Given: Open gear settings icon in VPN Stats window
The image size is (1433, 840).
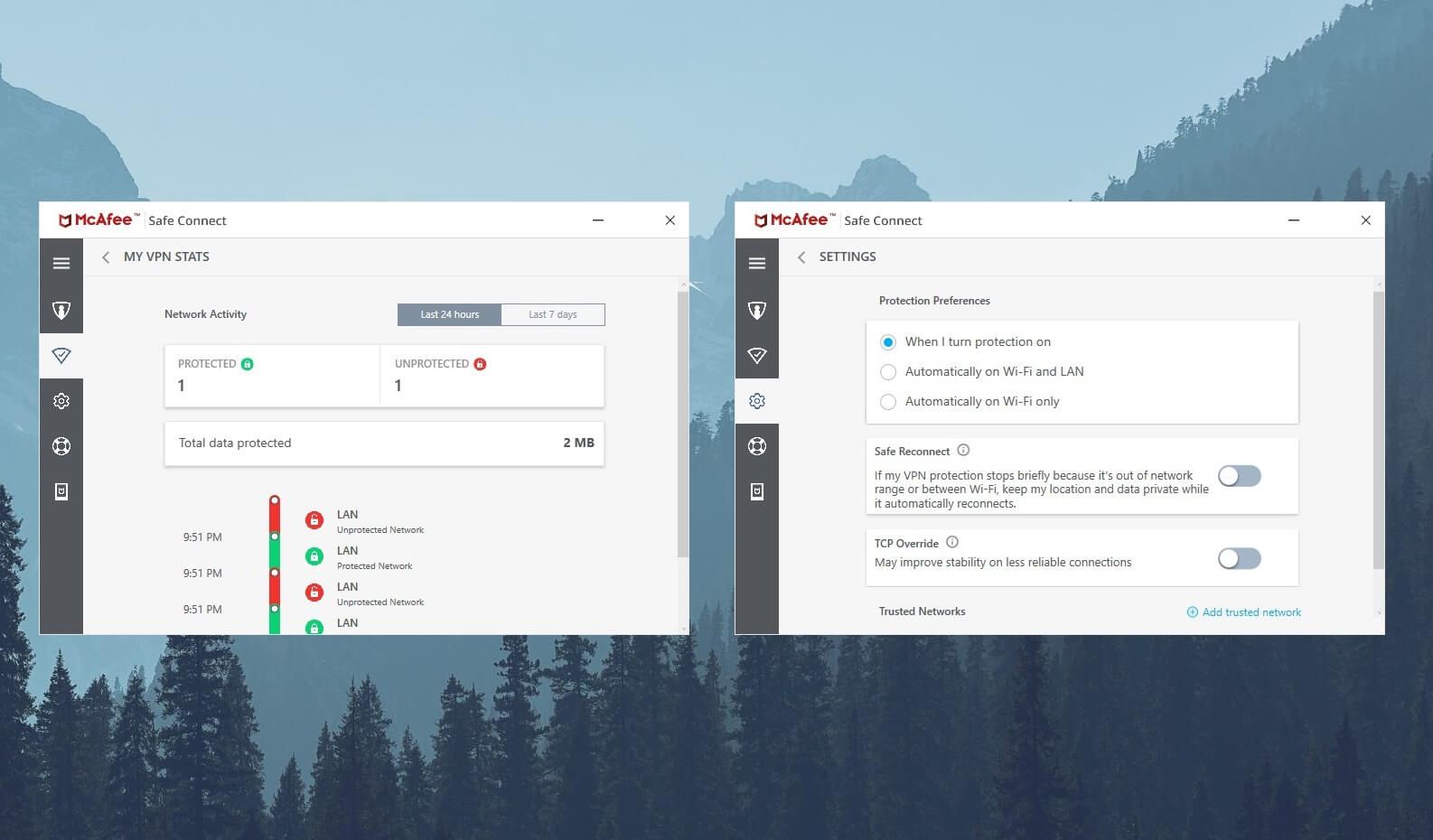Looking at the screenshot, I should click(x=61, y=401).
